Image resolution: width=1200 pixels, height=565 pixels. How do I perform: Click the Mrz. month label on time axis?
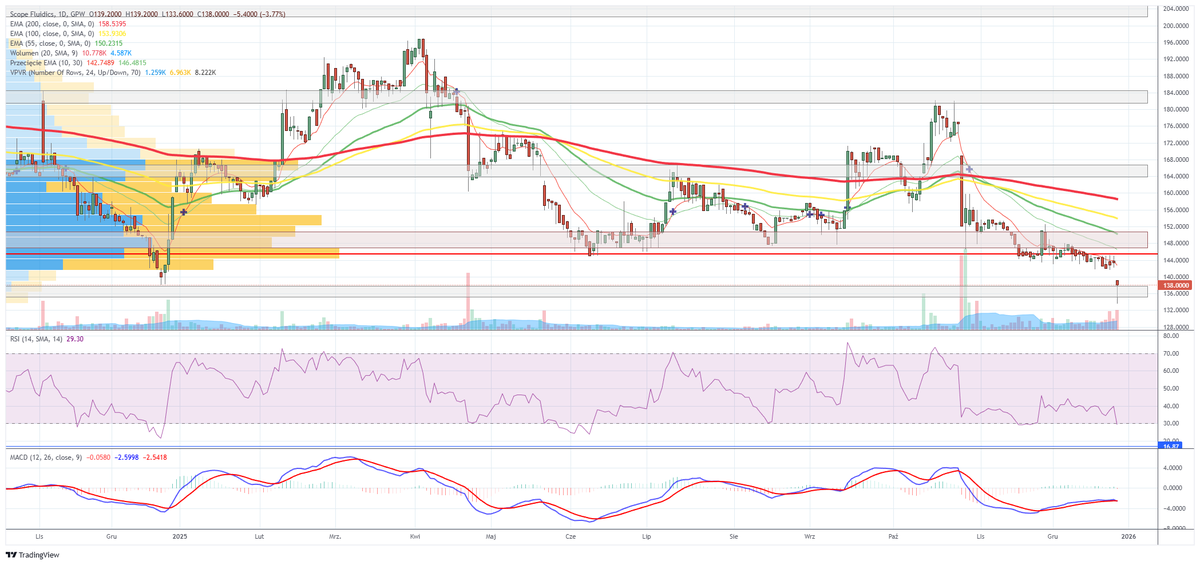click(335, 536)
